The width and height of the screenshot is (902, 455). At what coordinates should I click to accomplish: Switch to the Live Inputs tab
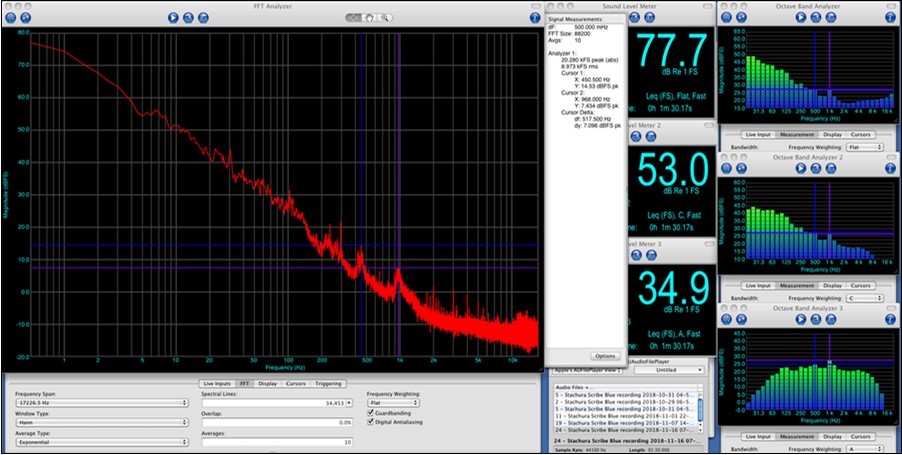click(217, 383)
